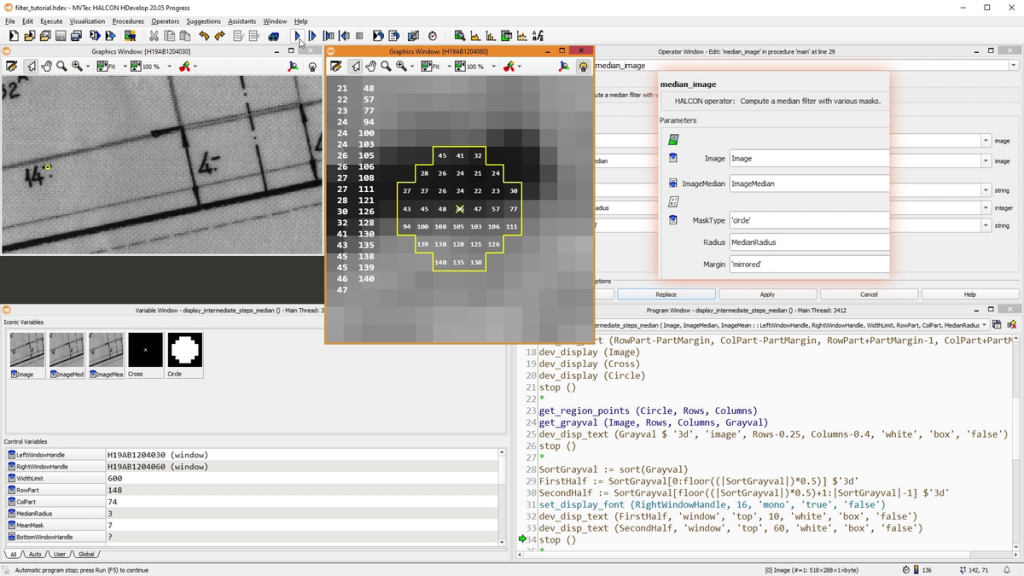1024x576 pixels.
Task: Switch to the Global variables tab
Action: (87, 554)
